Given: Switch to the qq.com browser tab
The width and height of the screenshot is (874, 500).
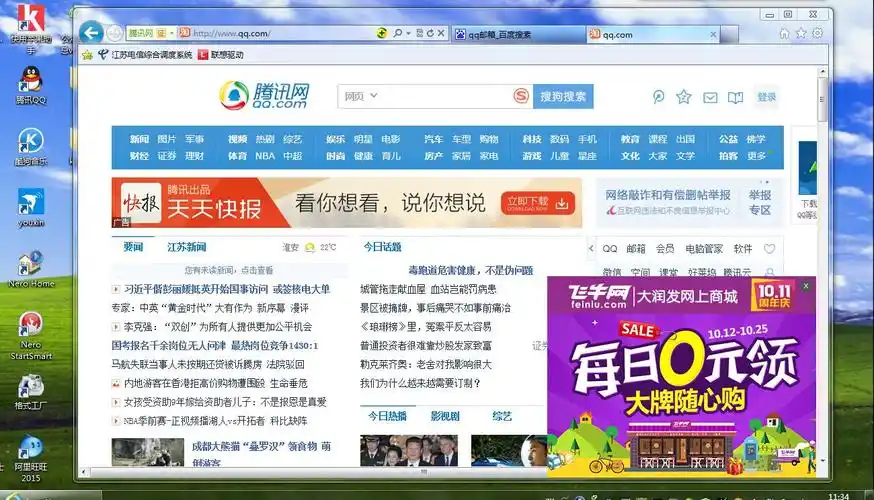Looking at the screenshot, I should point(653,35).
